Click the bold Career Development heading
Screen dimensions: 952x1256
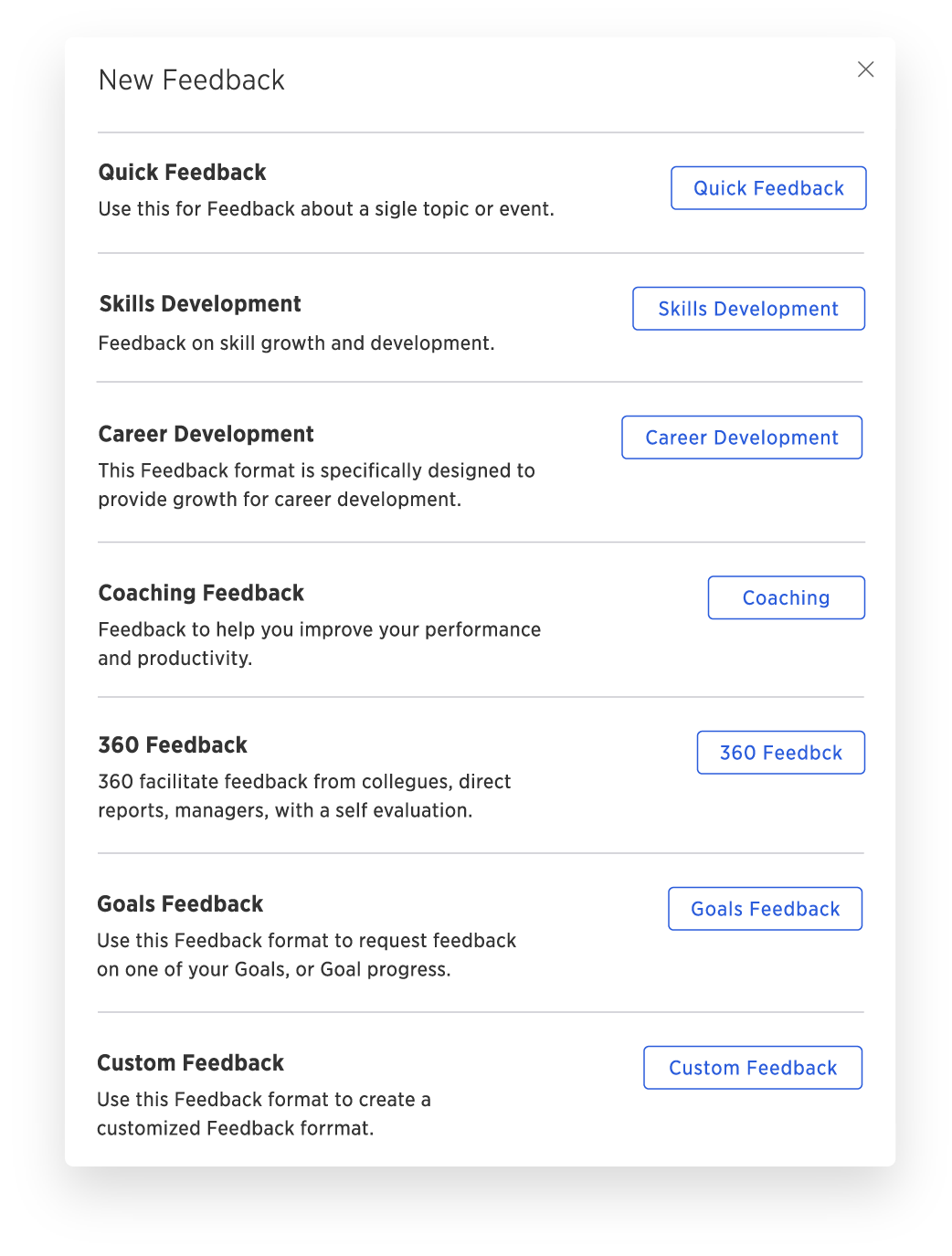tap(206, 434)
